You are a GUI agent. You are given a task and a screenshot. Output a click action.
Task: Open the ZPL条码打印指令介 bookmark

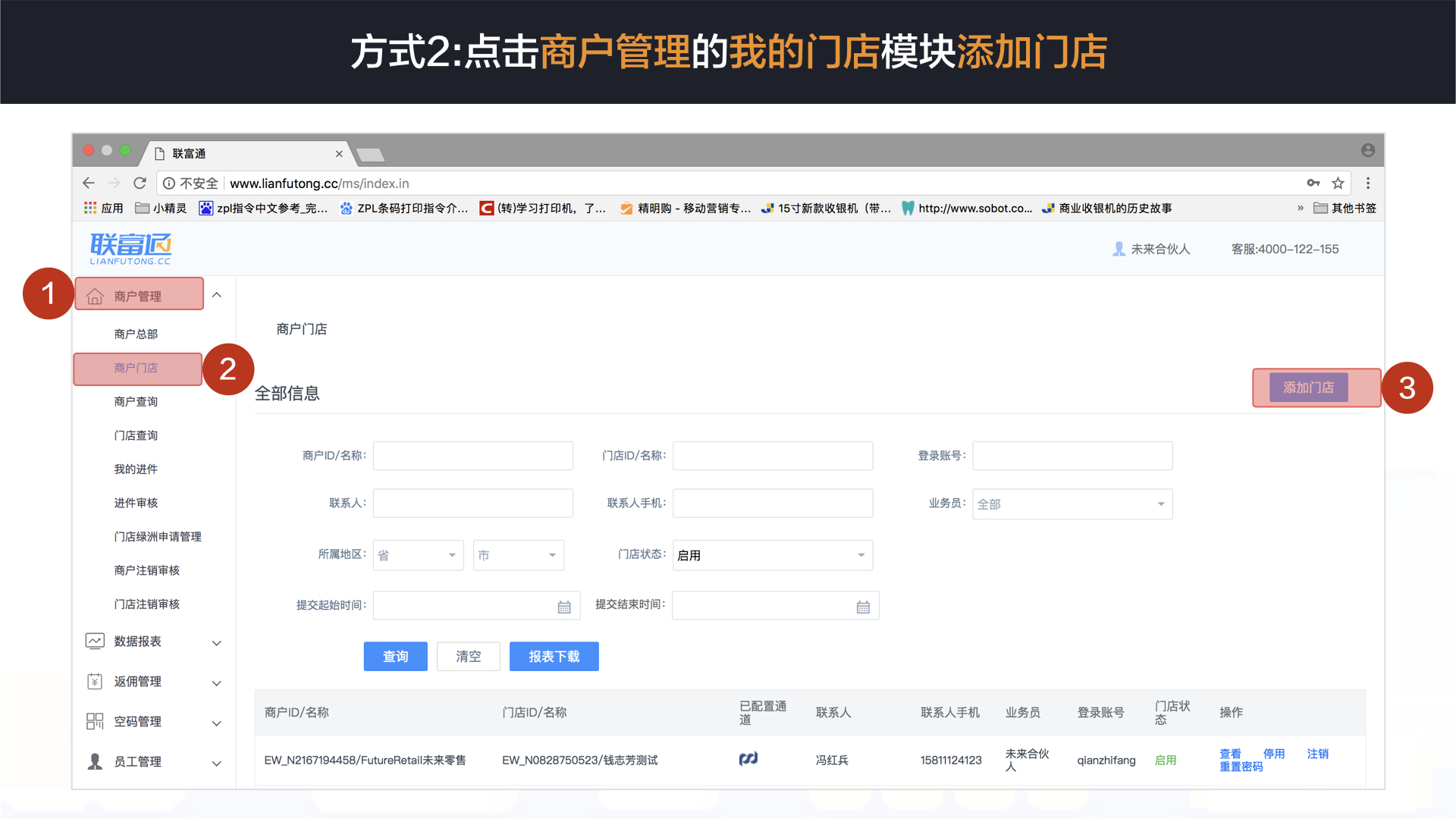(403, 208)
